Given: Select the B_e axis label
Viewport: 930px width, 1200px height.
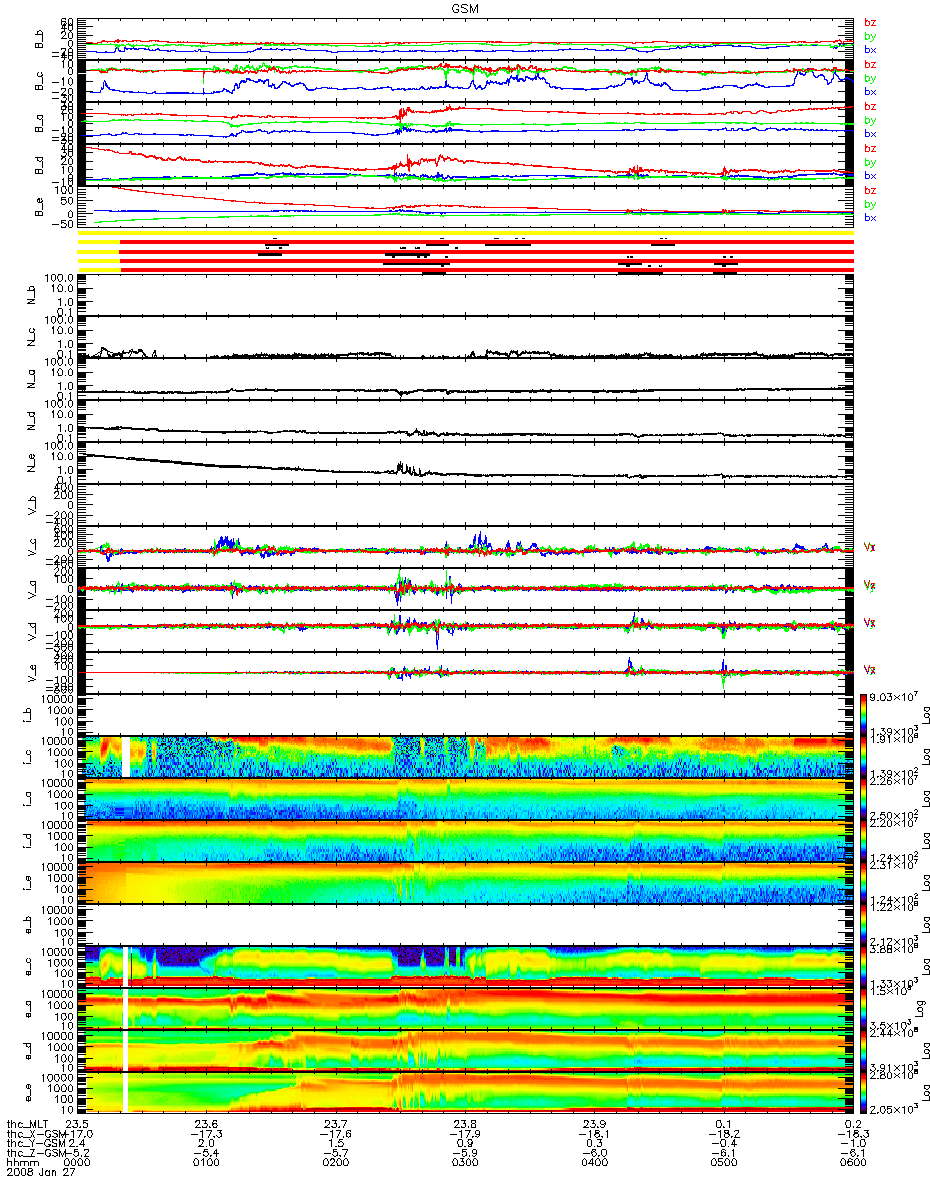Looking at the screenshot, I should (x=38, y=208).
